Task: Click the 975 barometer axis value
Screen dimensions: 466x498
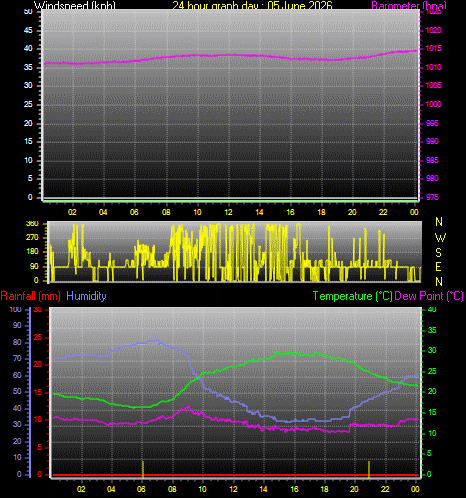Action: (x=432, y=197)
